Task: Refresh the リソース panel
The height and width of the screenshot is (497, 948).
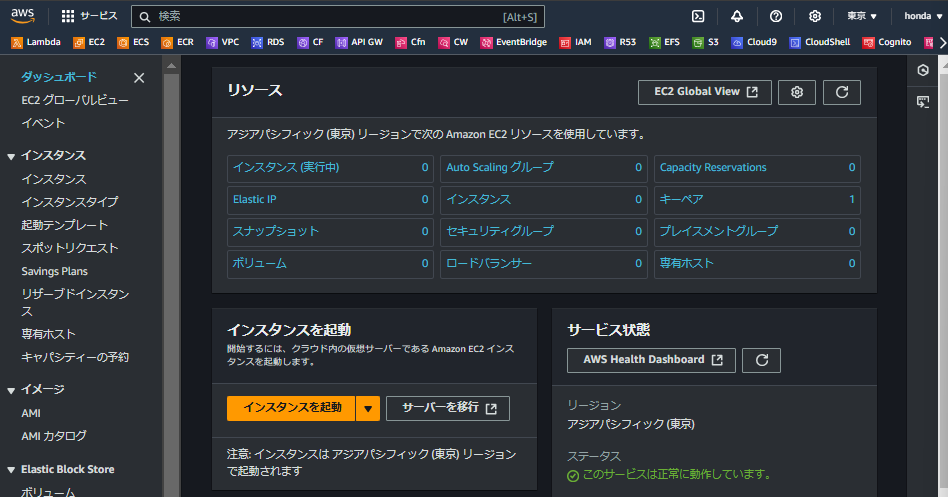Action: pos(842,93)
